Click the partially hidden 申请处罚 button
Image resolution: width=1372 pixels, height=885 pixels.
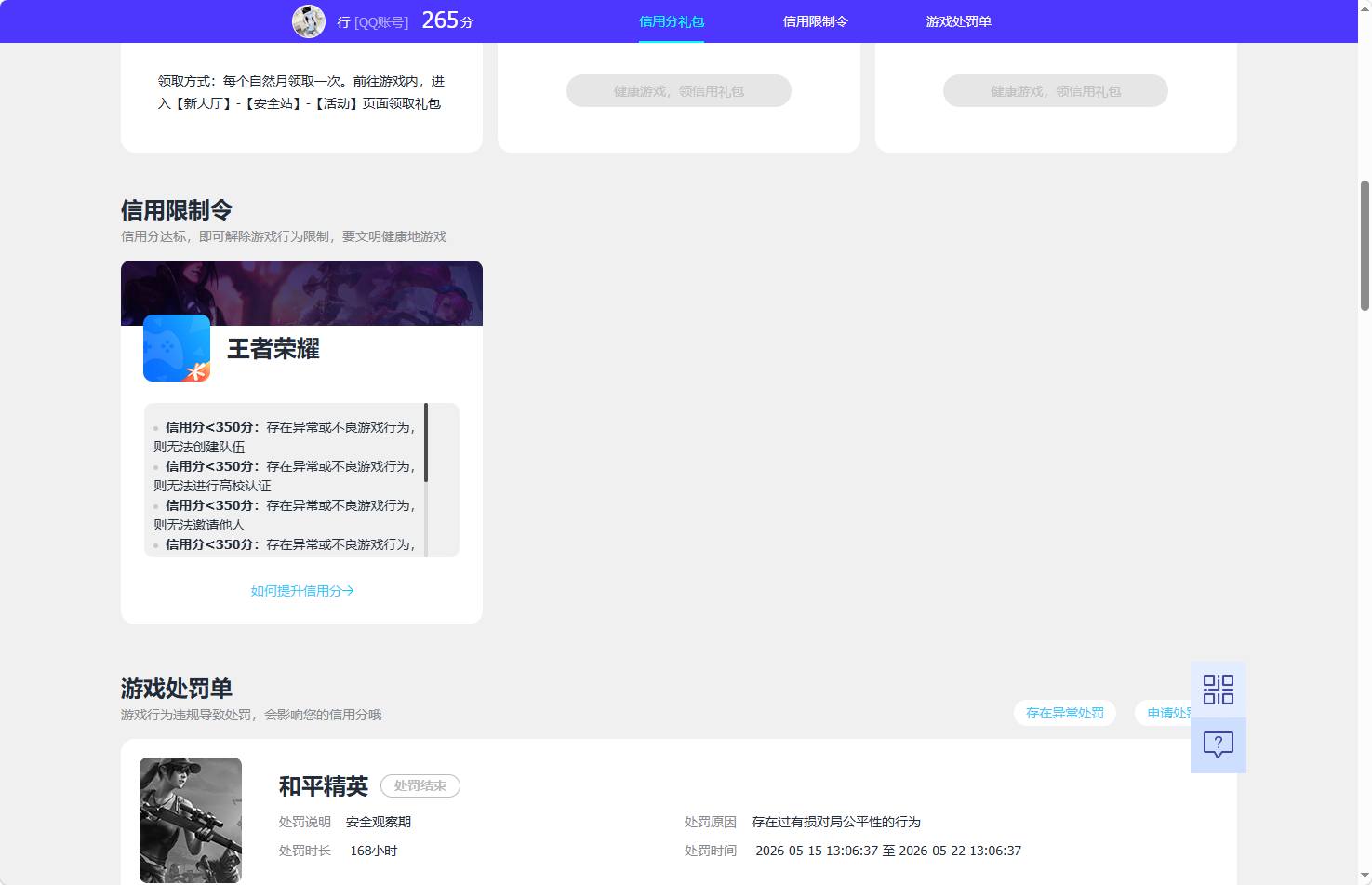click(1164, 713)
